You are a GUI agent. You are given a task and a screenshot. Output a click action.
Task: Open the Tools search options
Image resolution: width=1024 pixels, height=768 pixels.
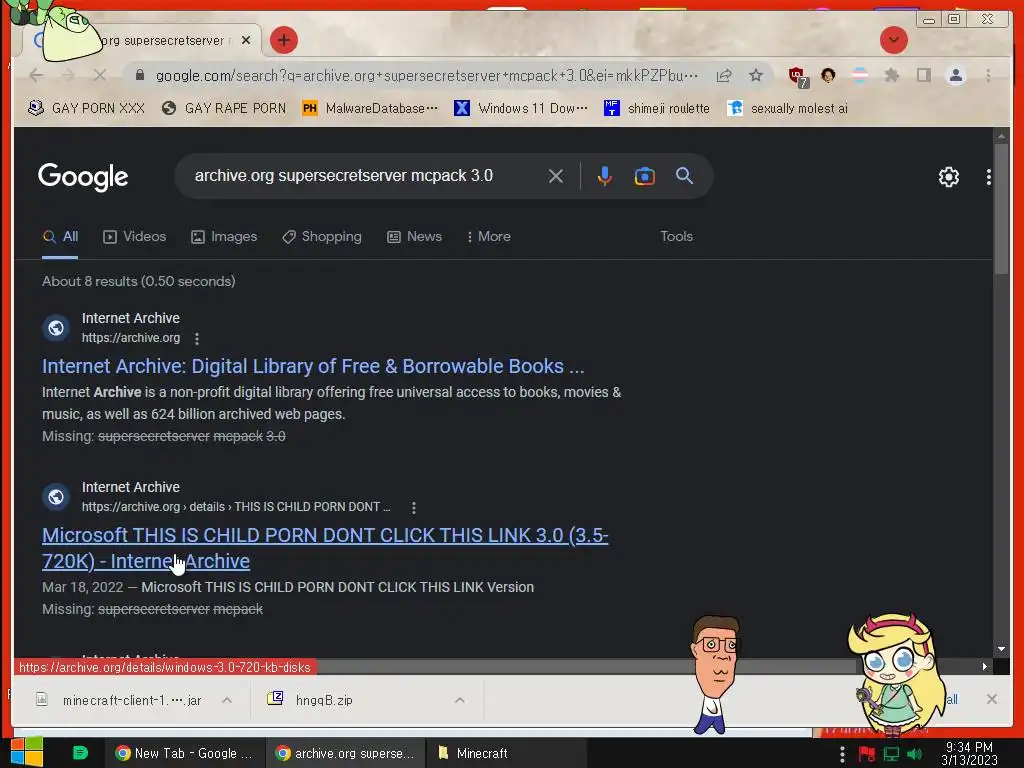tap(676, 236)
